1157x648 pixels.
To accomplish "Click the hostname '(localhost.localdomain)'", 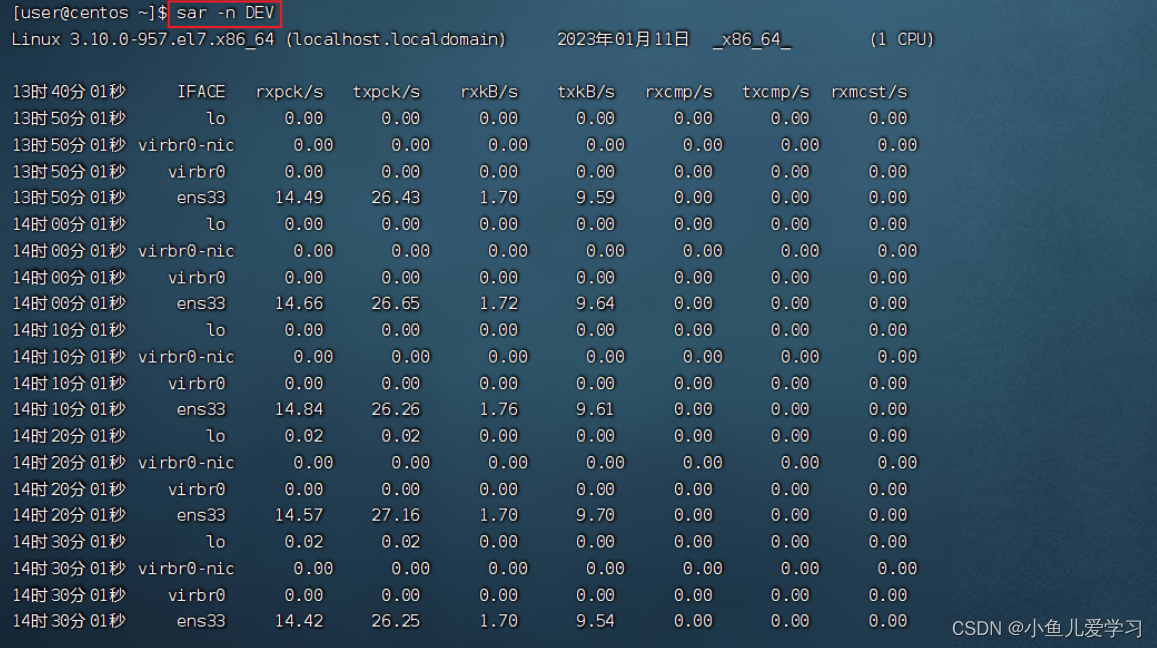I will point(396,39).
